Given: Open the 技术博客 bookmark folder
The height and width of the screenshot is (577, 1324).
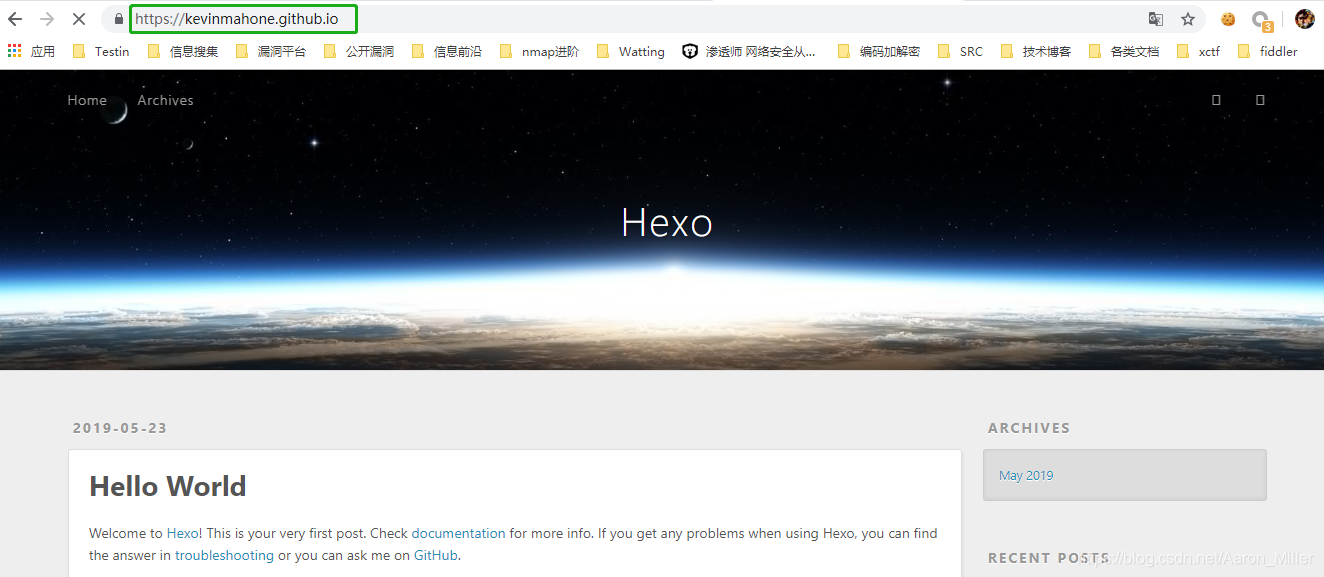Looking at the screenshot, I should pyautogui.click(x=1036, y=51).
